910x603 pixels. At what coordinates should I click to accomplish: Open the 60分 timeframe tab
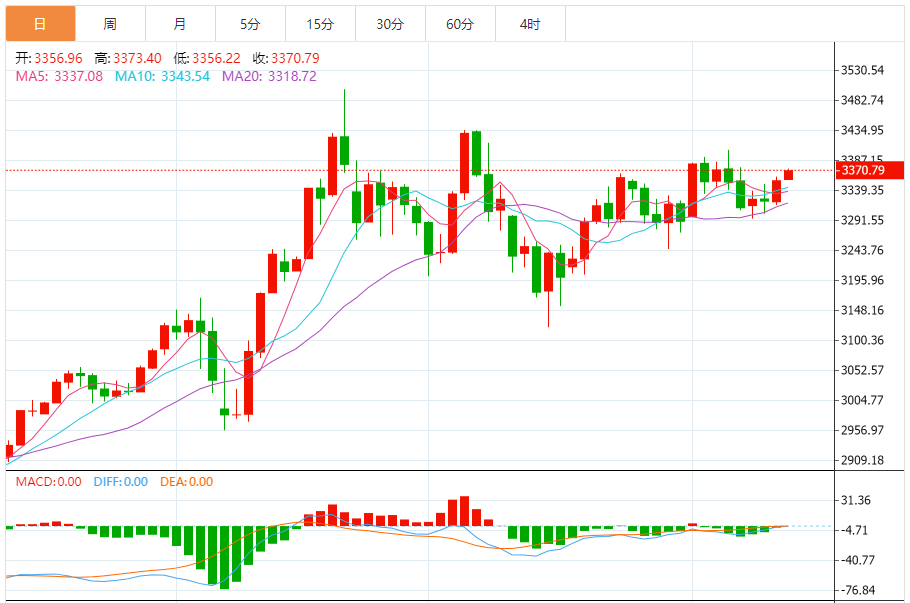tap(460, 24)
